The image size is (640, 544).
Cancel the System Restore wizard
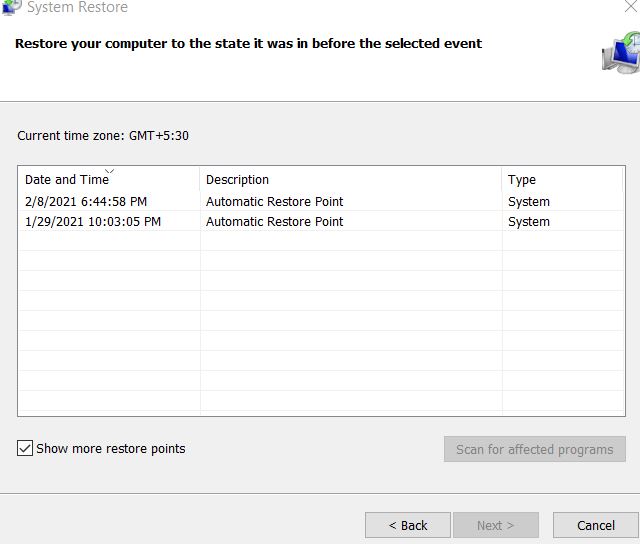(596, 525)
